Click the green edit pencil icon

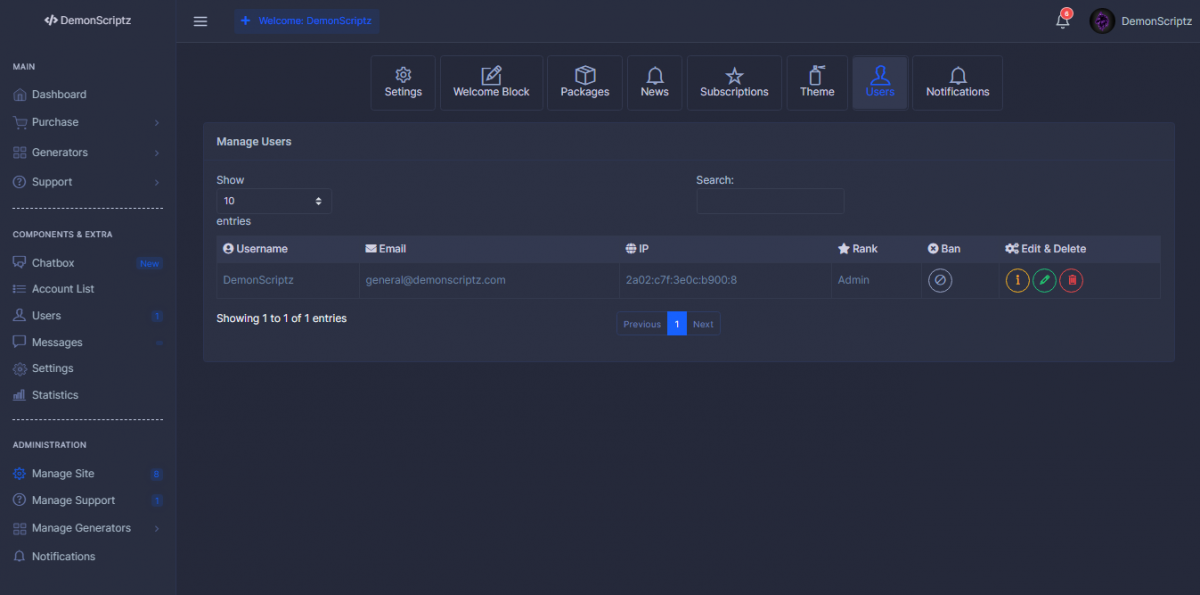click(x=1044, y=281)
